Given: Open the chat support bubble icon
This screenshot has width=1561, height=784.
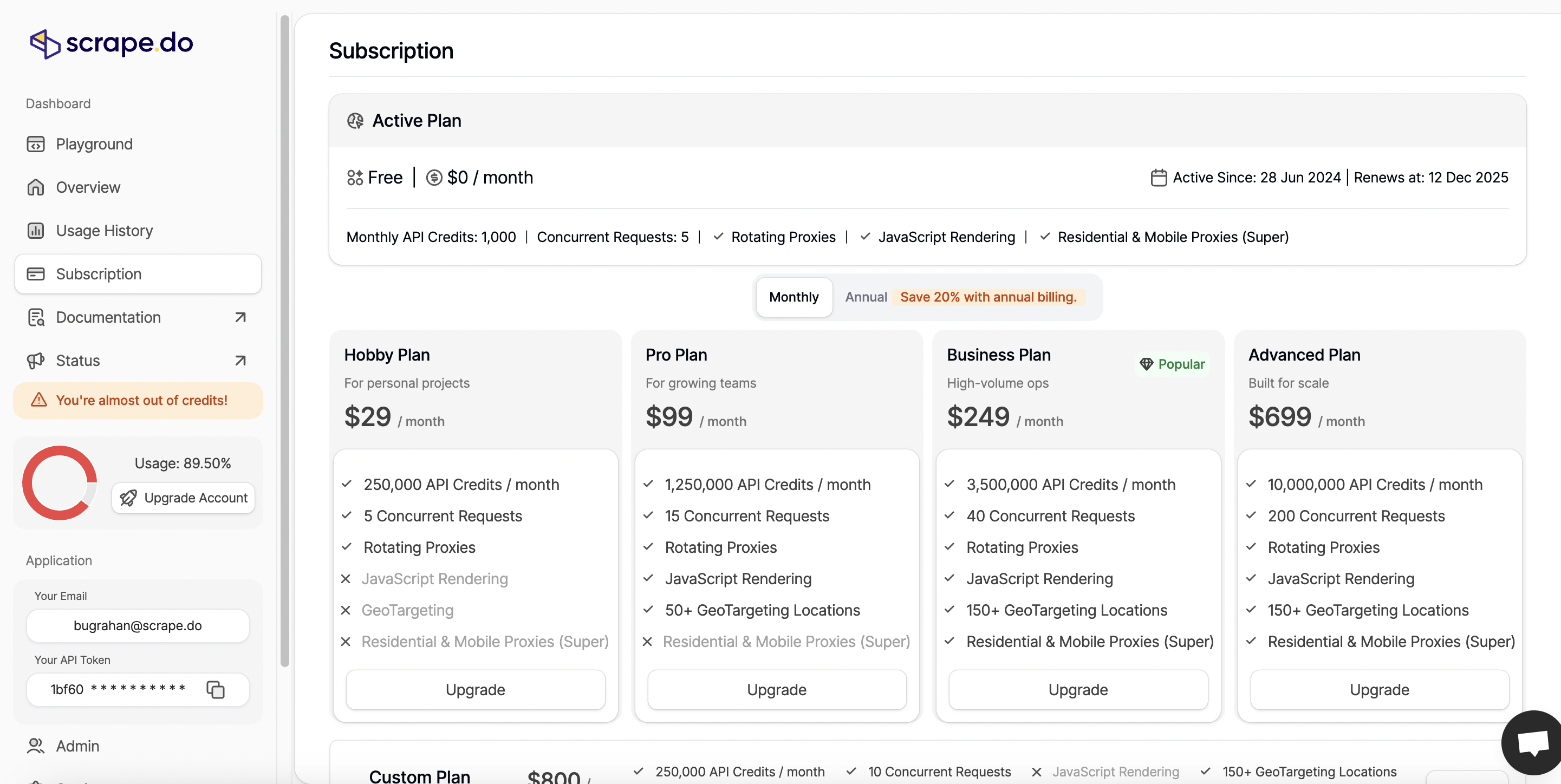Looking at the screenshot, I should click(x=1532, y=743).
